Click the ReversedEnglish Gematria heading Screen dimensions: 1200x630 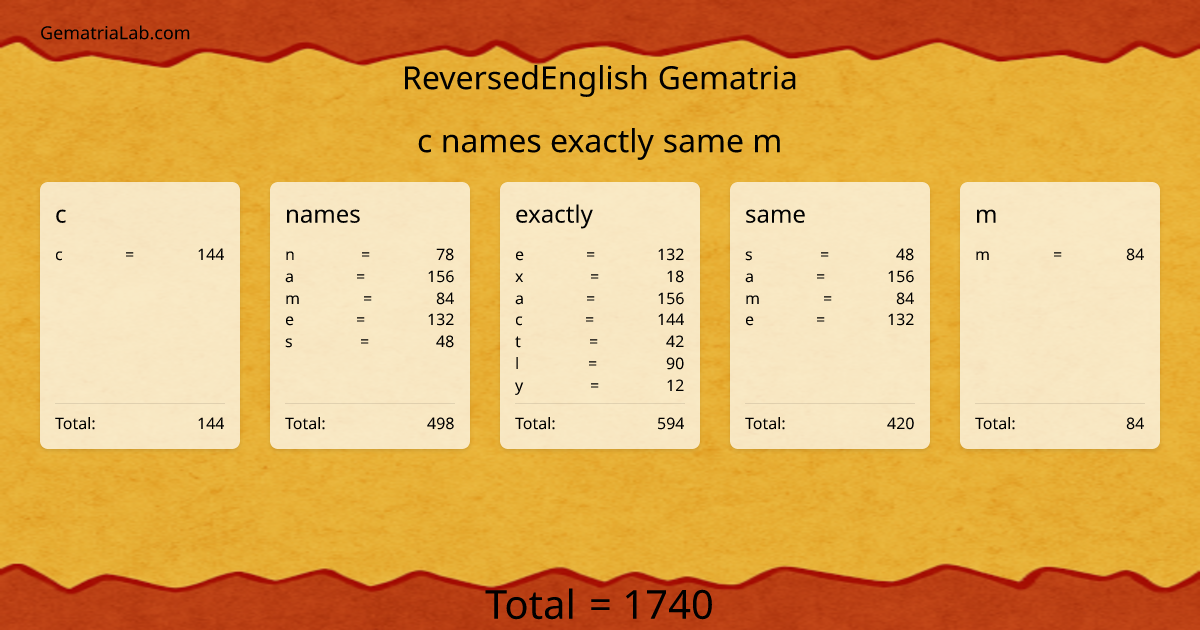tap(600, 78)
